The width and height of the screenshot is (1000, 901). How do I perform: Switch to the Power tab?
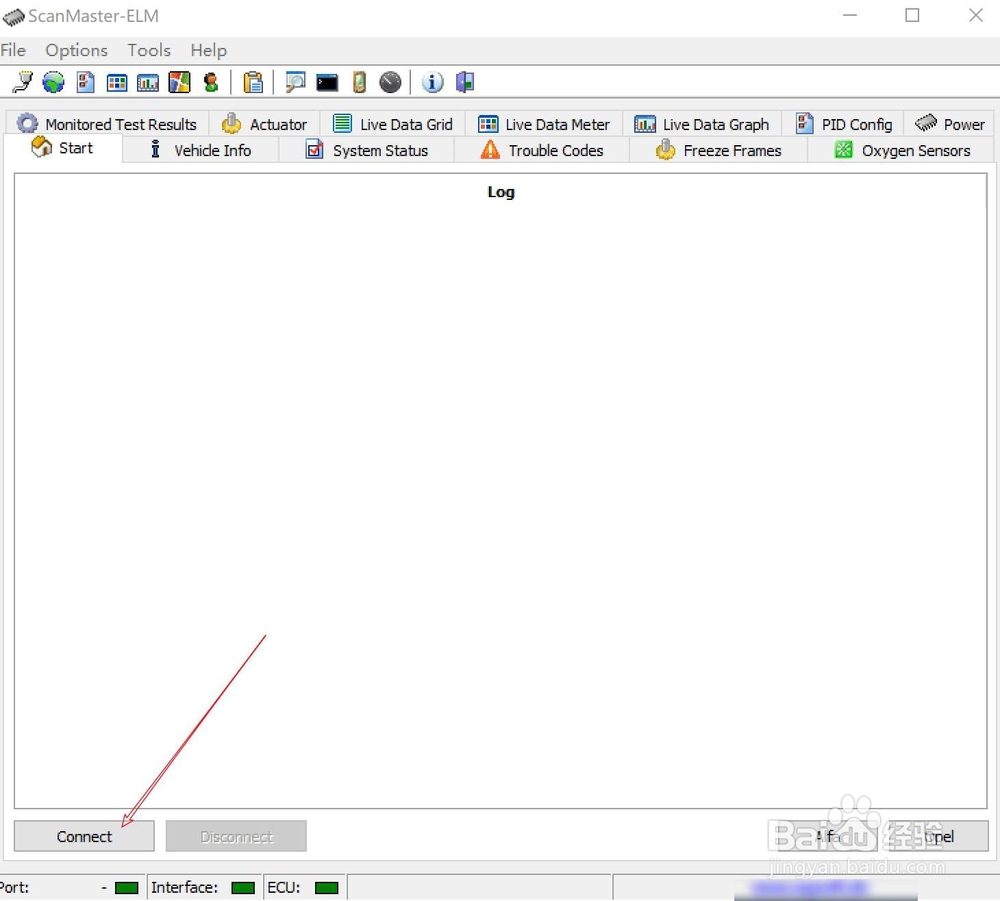point(950,124)
